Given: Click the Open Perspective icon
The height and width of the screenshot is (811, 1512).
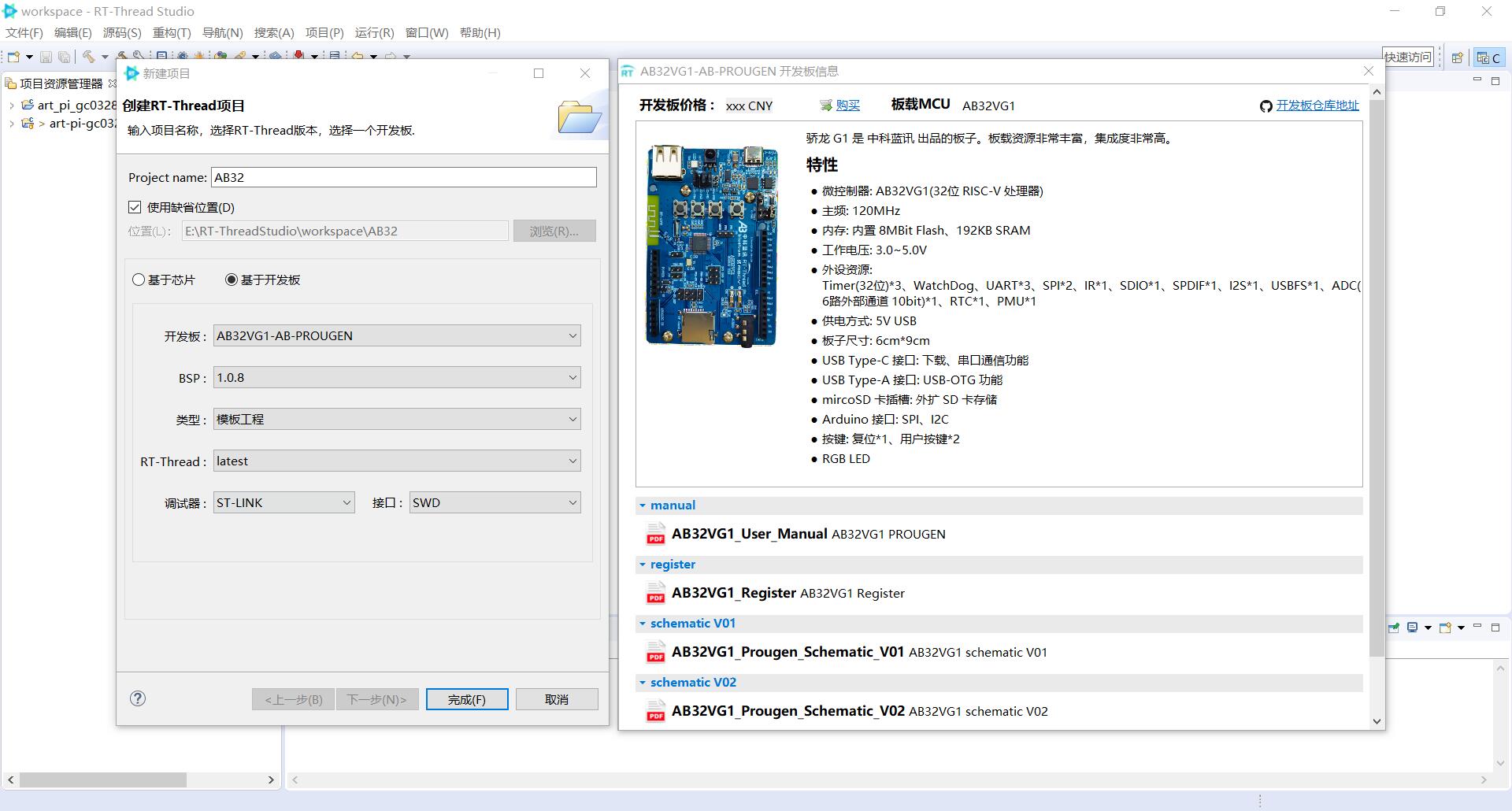Looking at the screenshot, I should pyautogui.click(x=1457, y=57).
